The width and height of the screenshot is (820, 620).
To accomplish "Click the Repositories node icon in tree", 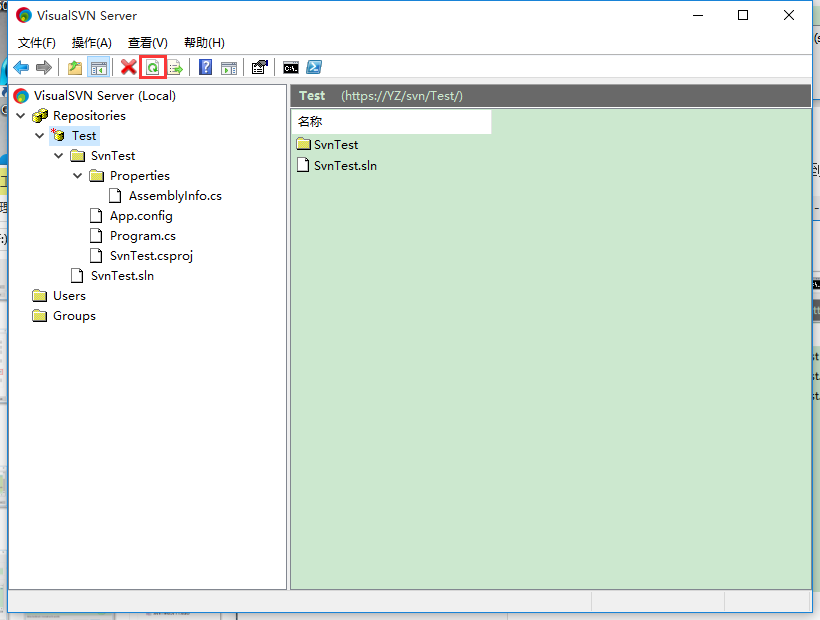I will 40,116.
